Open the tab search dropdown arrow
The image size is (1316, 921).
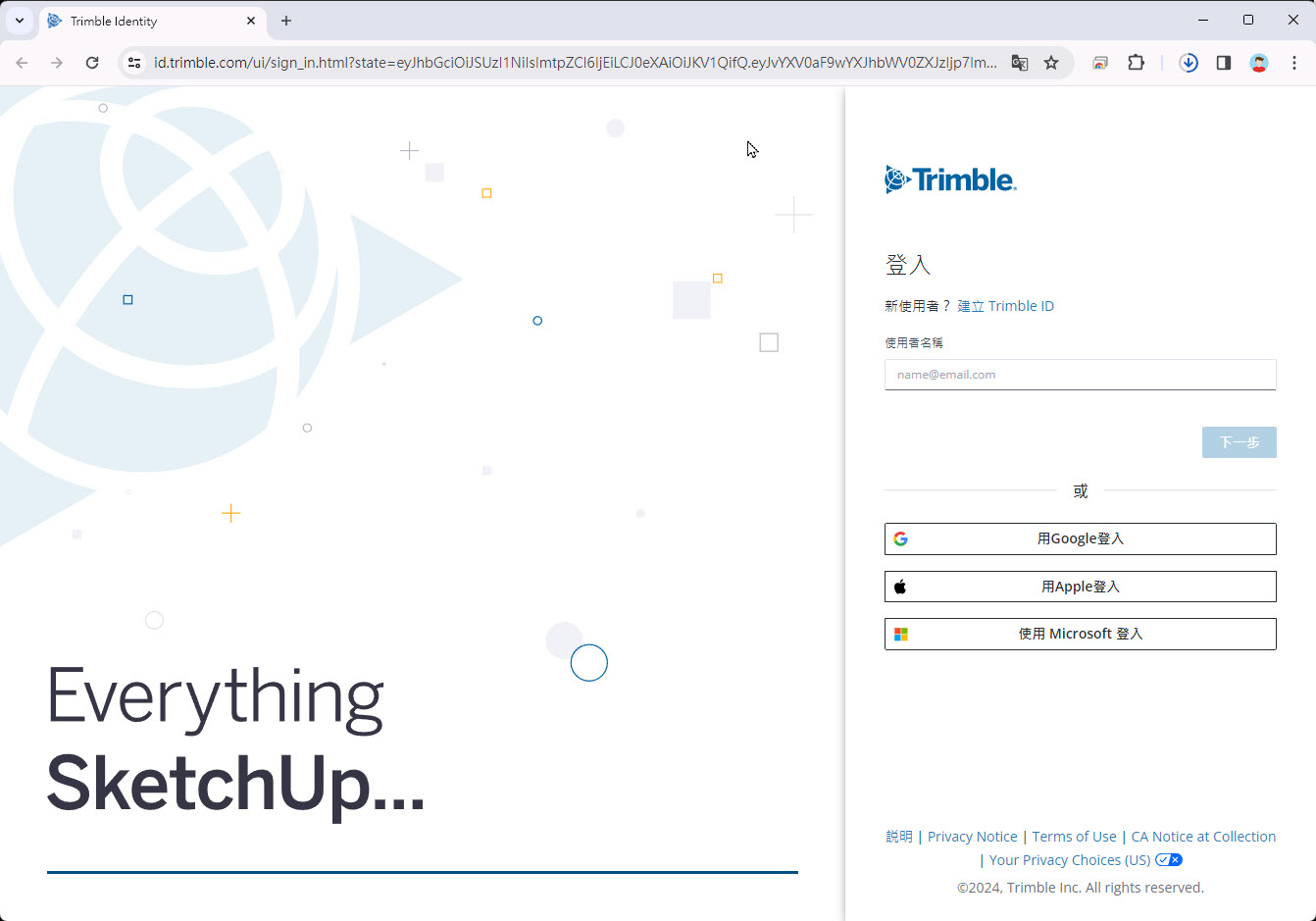[x=20, y=21]
